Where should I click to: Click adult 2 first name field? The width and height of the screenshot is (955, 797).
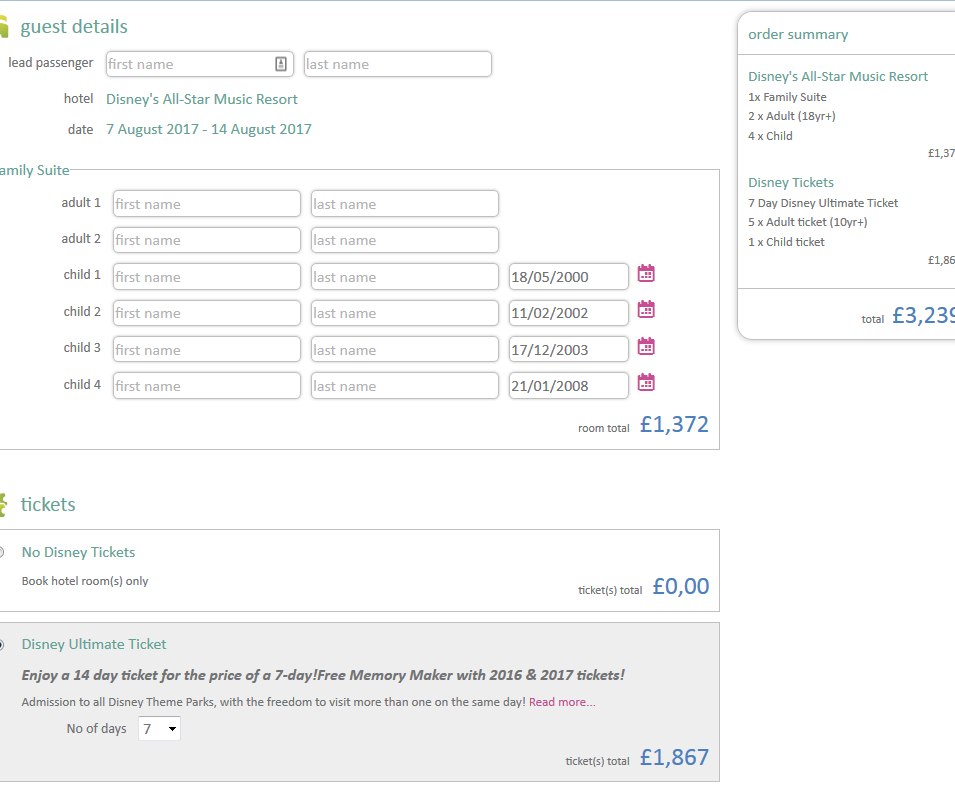pos(206,240)
